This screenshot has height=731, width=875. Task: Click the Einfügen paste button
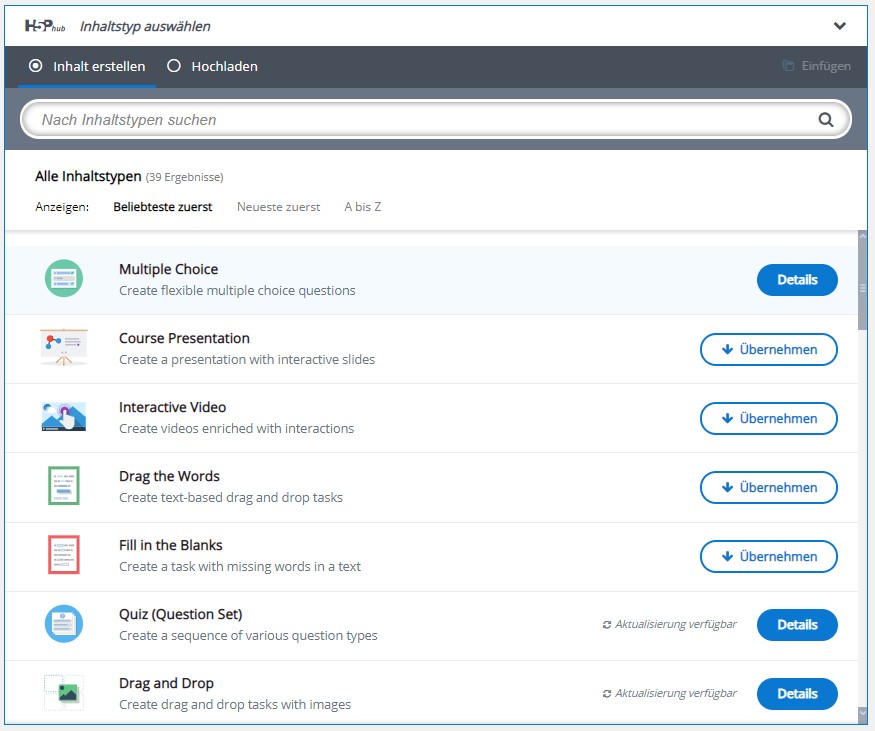point(816,66)
